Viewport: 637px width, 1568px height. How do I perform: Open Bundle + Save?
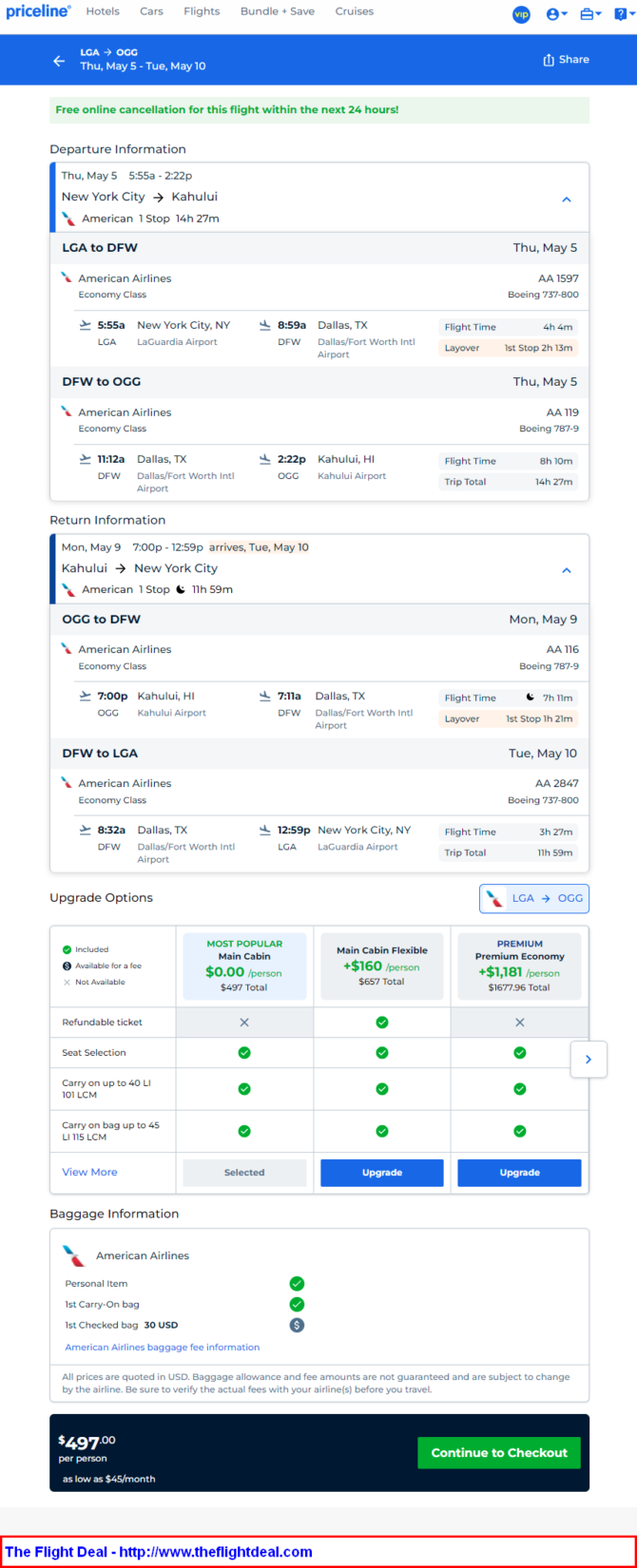[278, 11]
